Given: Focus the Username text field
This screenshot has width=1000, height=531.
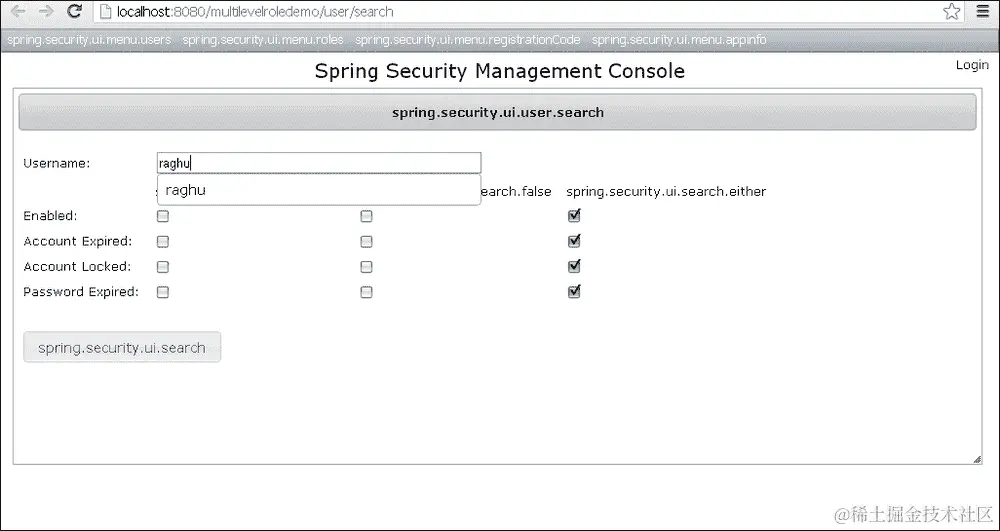Looking at the screenshot, I should (x=319, y=163).
